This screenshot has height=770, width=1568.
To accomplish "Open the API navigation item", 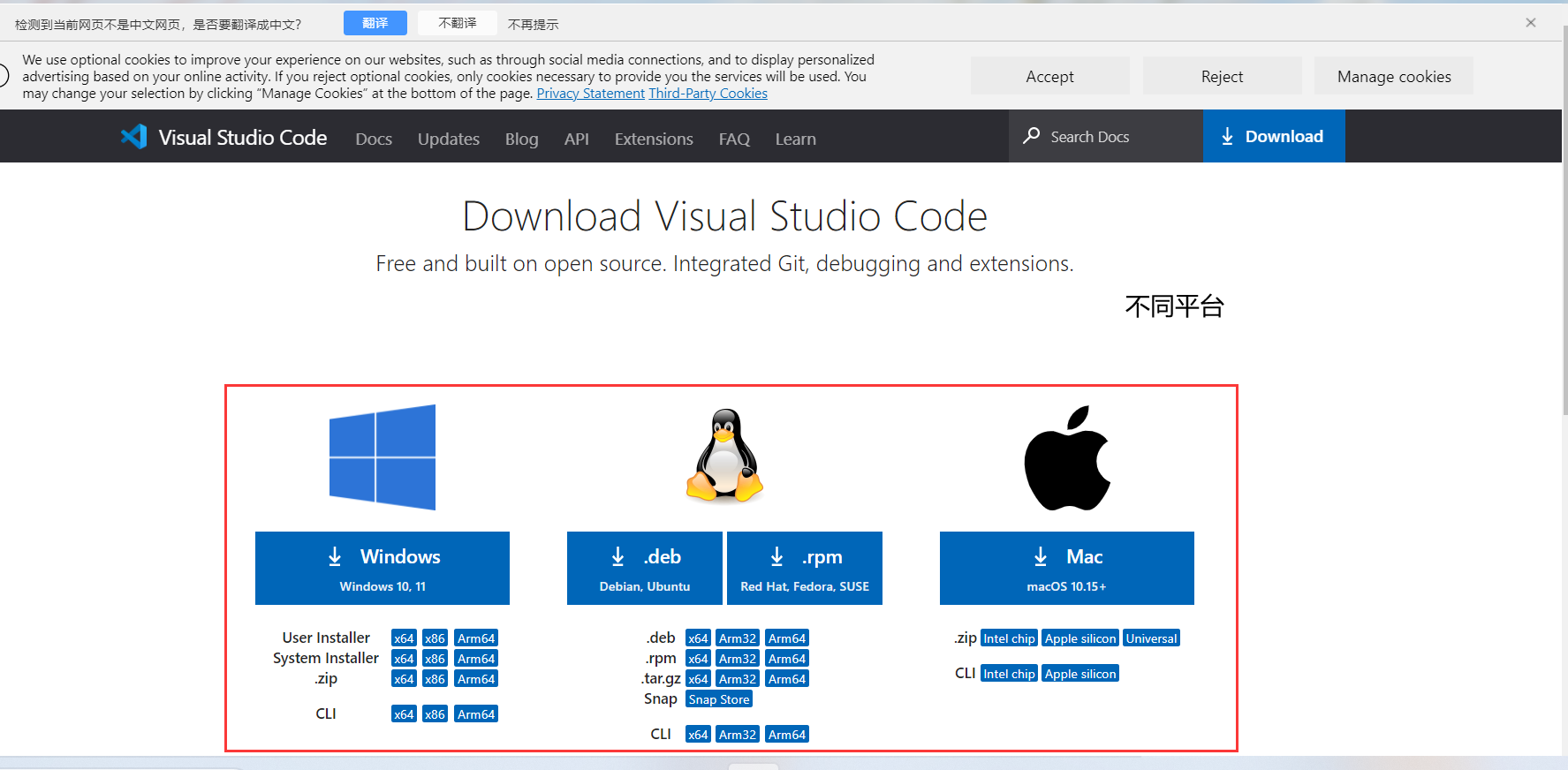I will pos(577,139).
